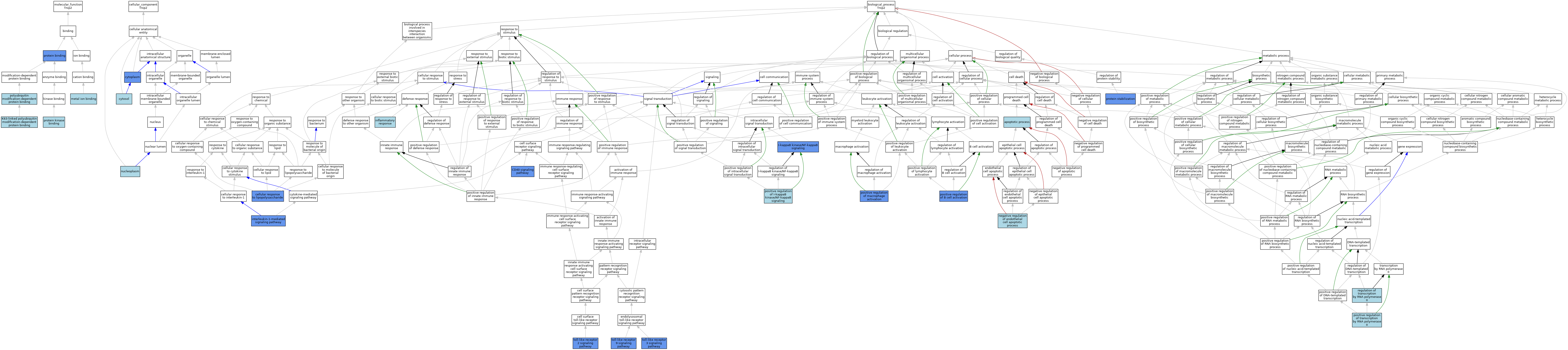The width and height of the screenshot is (1568, 350).
Task: Select the 'protein kinase binding' node
Action: coord(54,122)
